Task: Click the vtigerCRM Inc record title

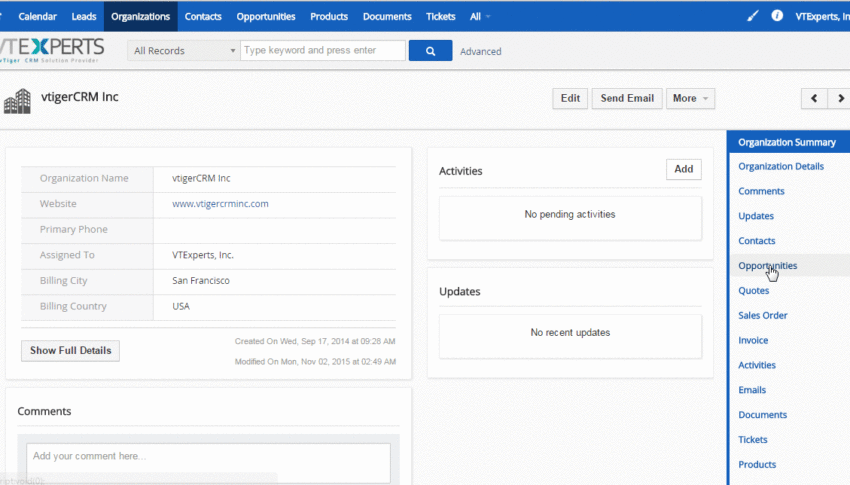Action: tap(80, 97)
